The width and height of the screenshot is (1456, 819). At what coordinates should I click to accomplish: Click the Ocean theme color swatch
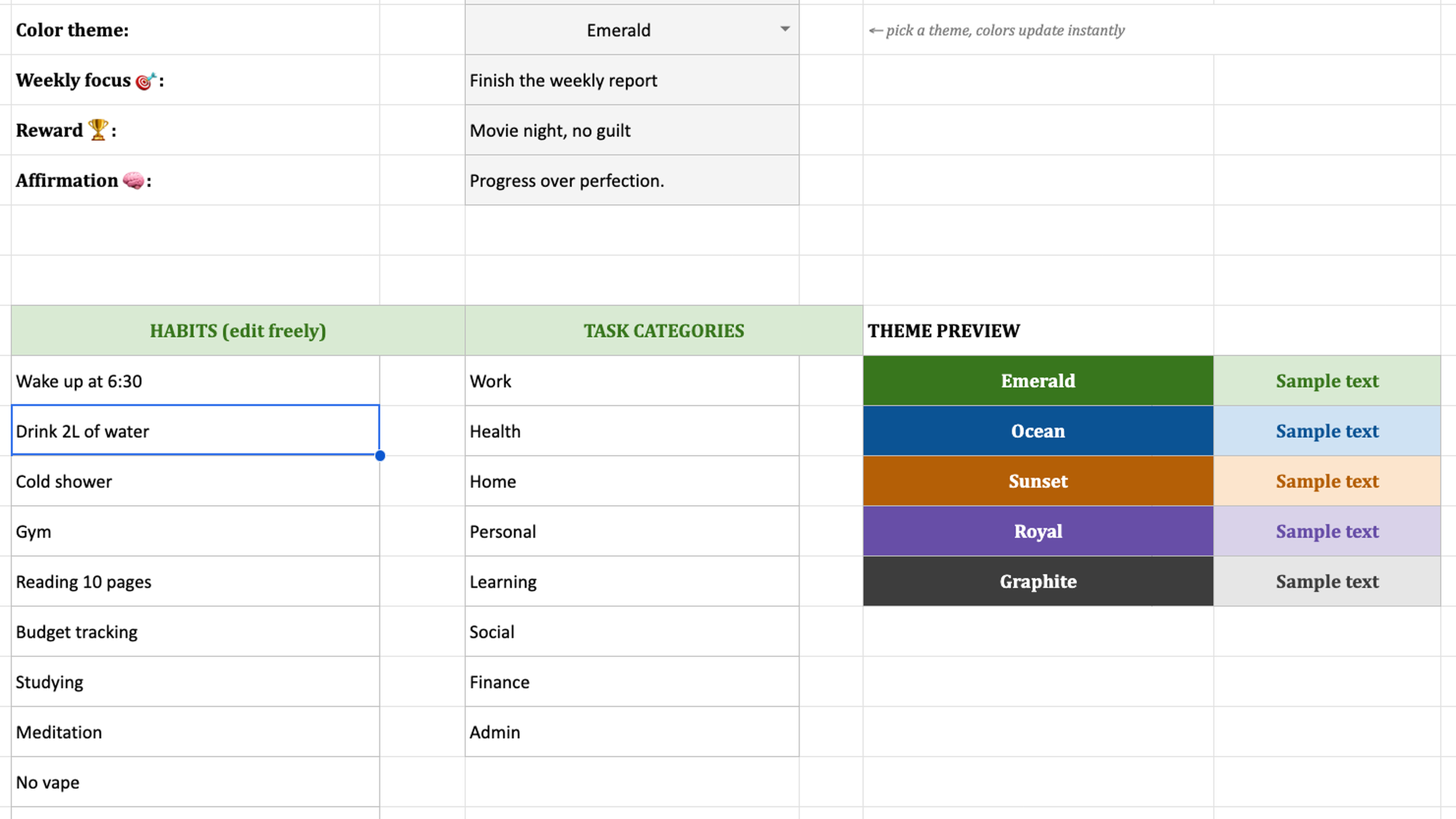[x=1038, y=431]
